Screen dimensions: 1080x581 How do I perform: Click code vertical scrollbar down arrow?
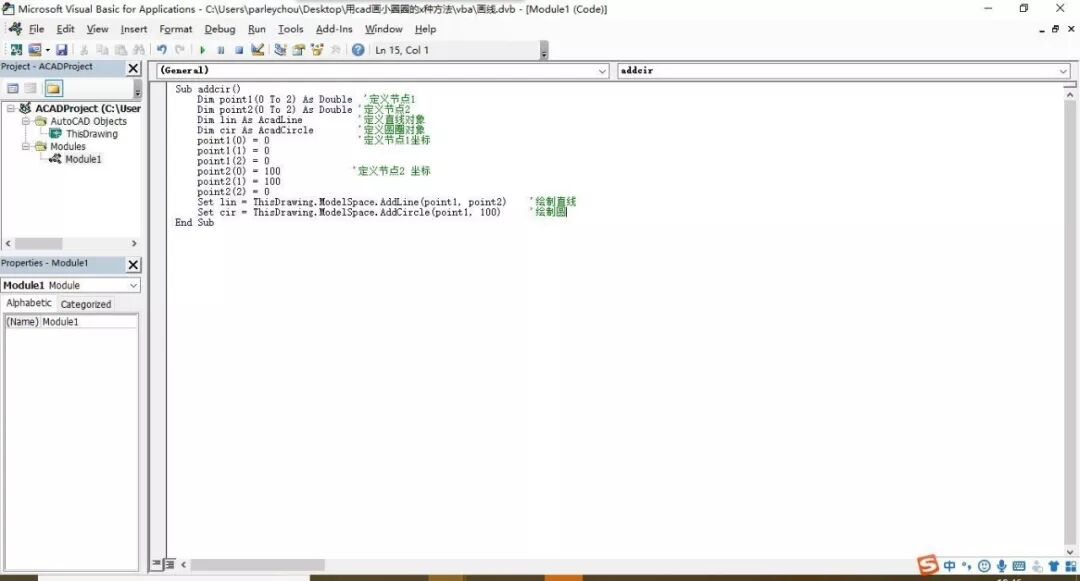click(1070, 551)
